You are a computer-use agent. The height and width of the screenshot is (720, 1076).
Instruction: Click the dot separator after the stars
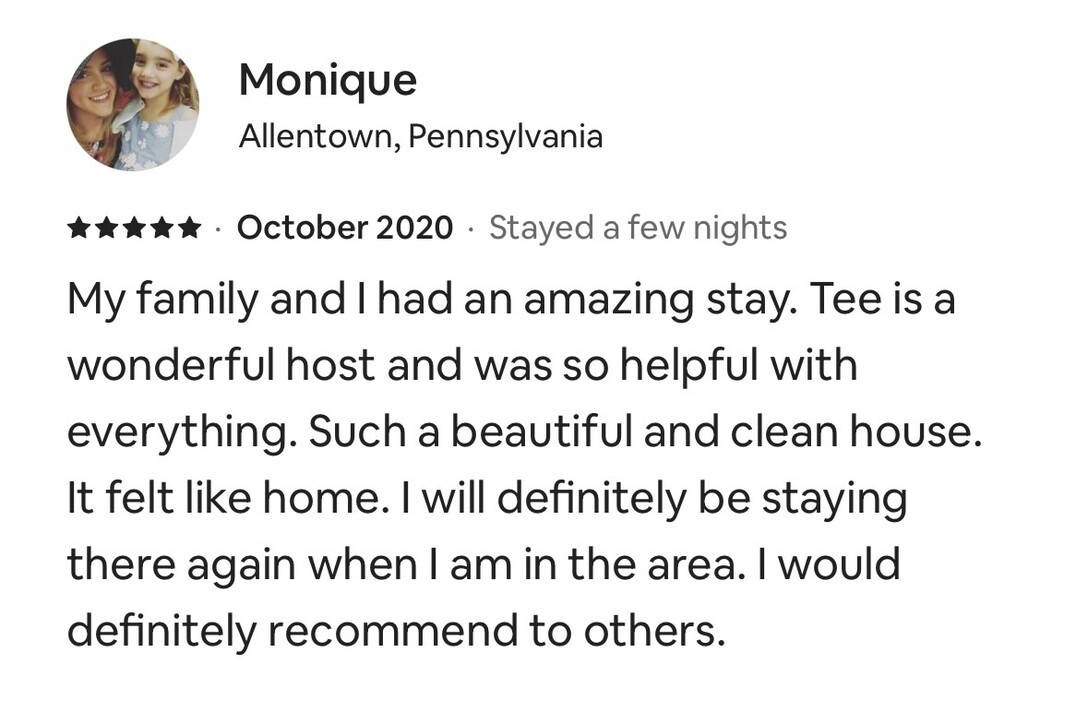pos(219,229)
